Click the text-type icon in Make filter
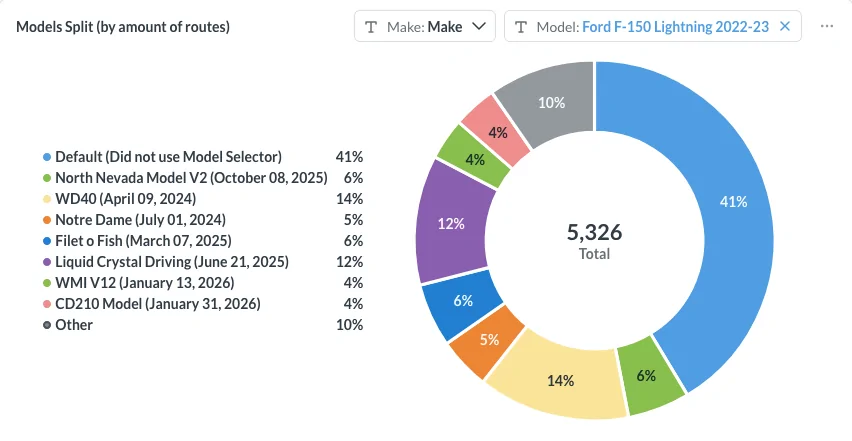This screenshot has height=441, width=852. [x=372, y=27]
